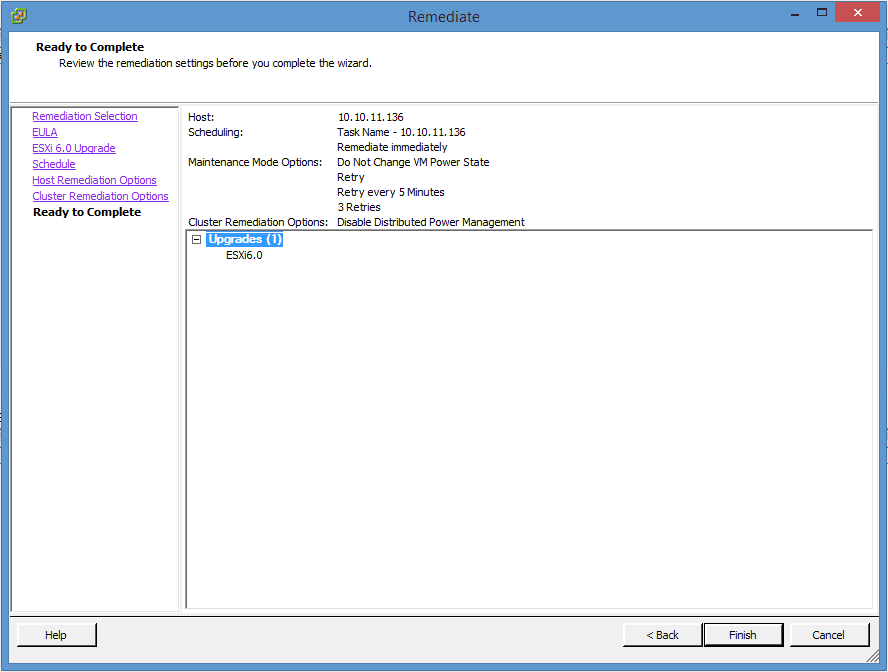
Task: Click the Help button
Action: [56, 635]
